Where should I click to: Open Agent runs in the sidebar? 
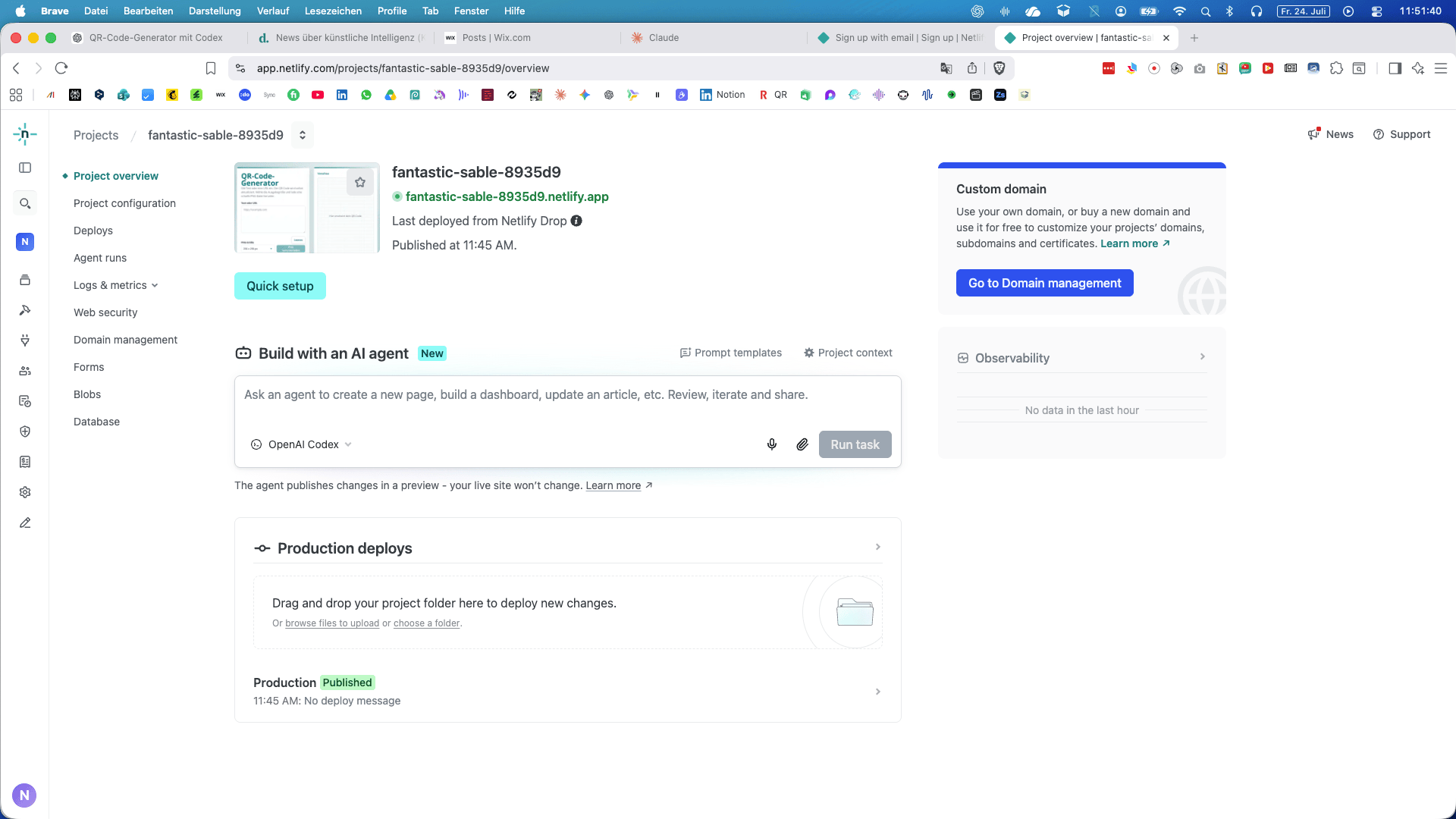coord(100,258)
